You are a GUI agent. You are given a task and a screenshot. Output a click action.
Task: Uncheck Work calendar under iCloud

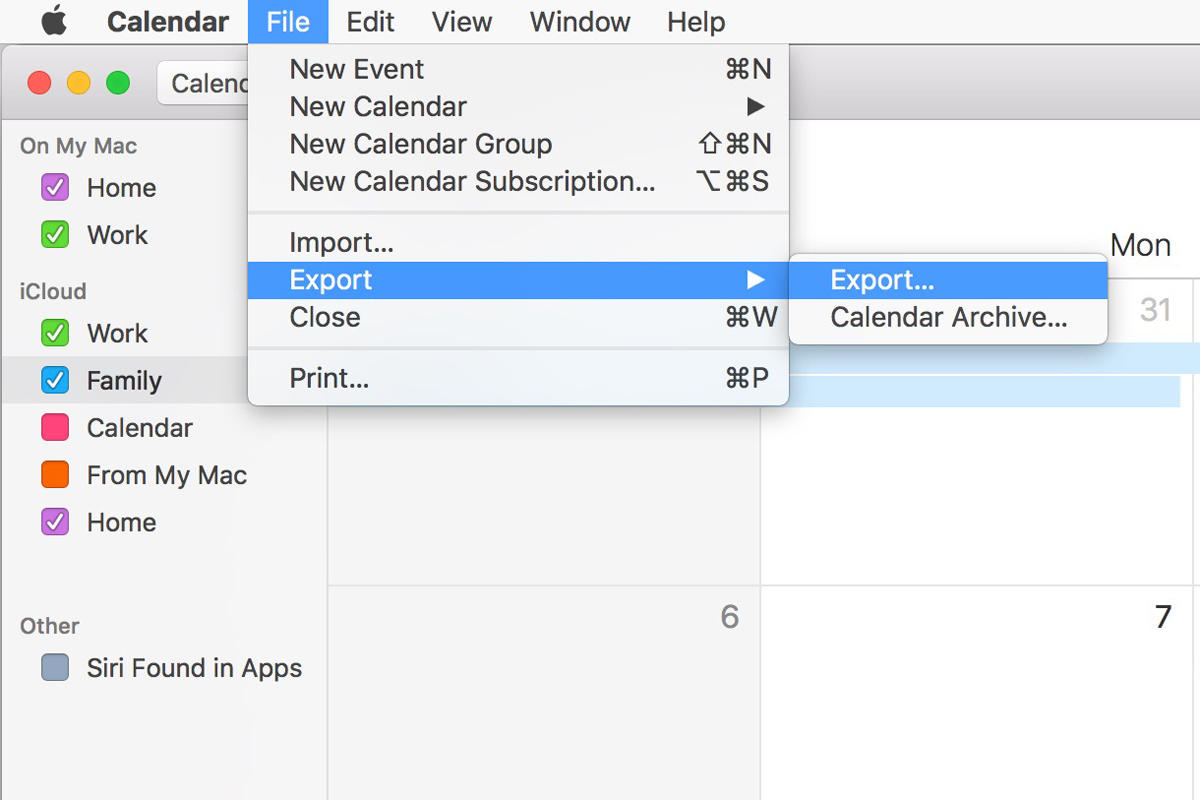pos(55,333)
